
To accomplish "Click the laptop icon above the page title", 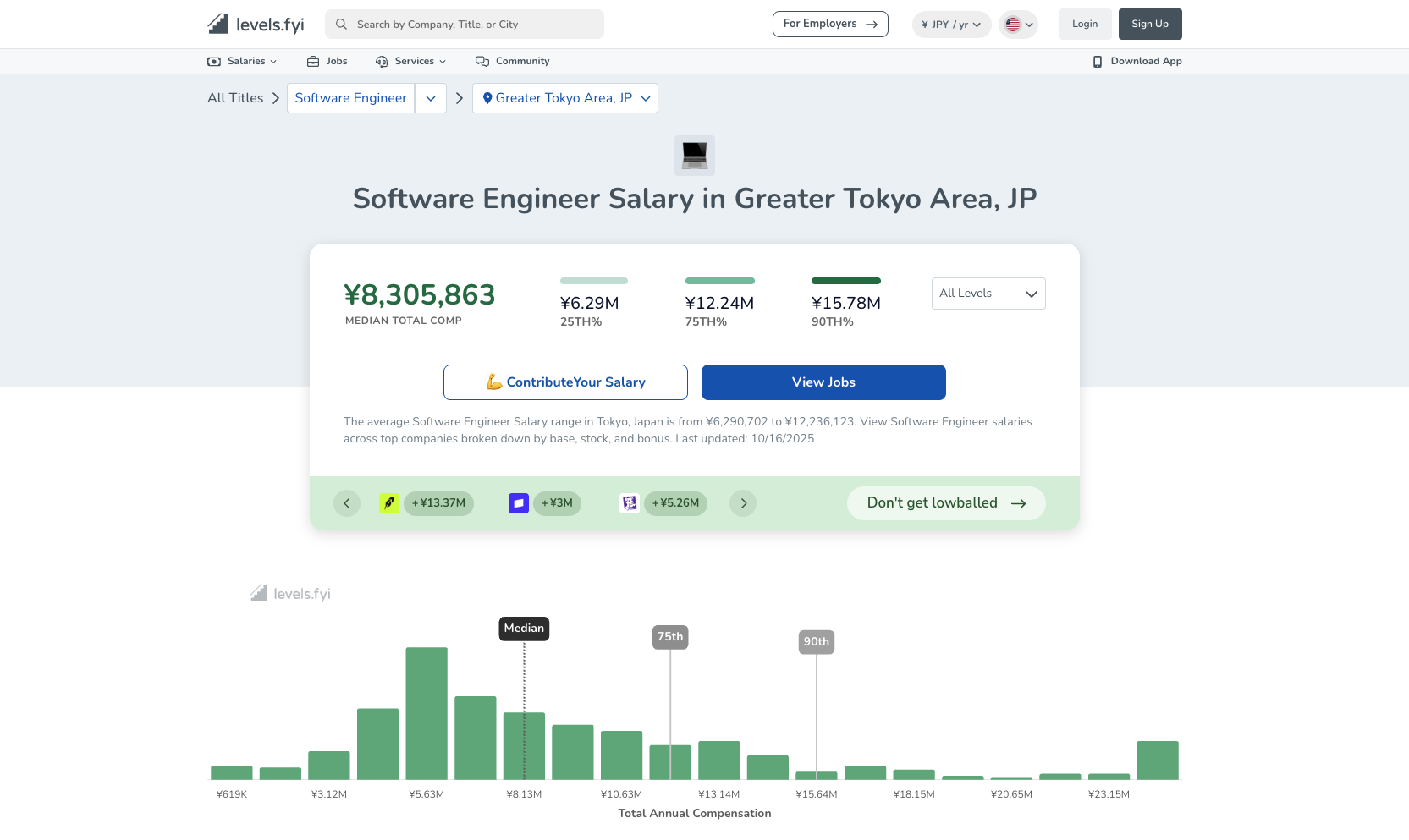I will (694, 156).
